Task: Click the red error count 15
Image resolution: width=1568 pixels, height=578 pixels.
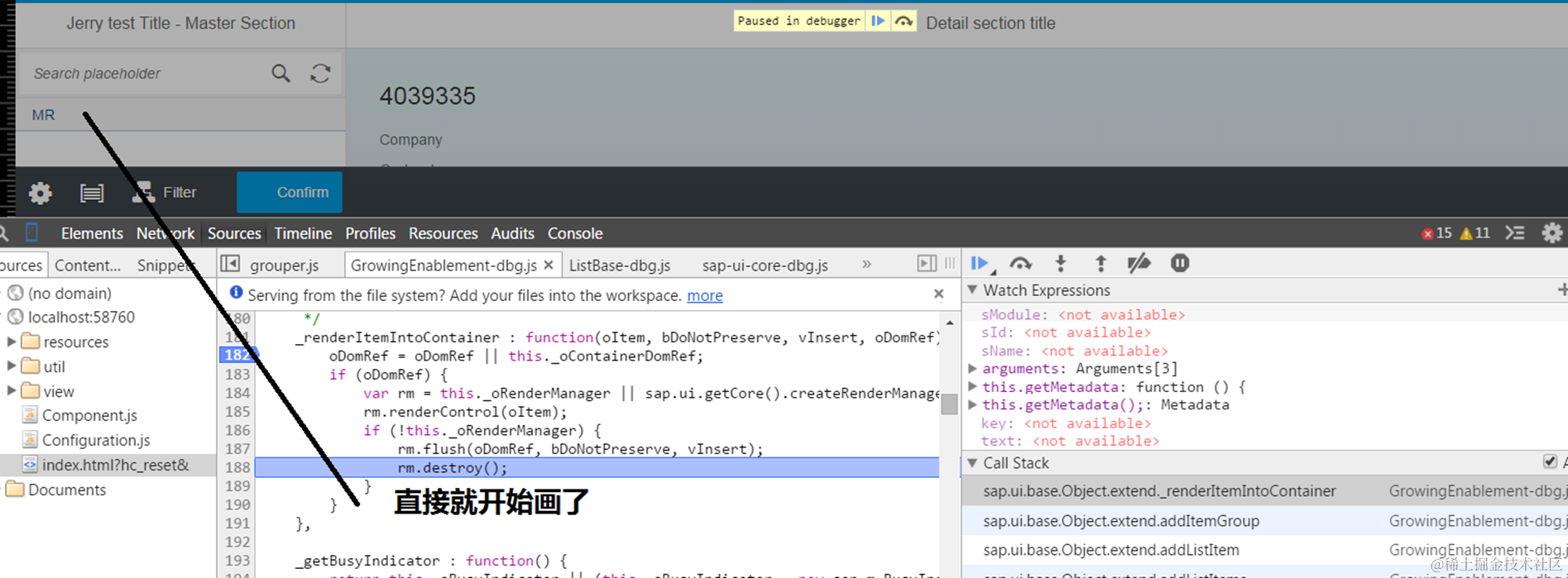Action: 1436,233
